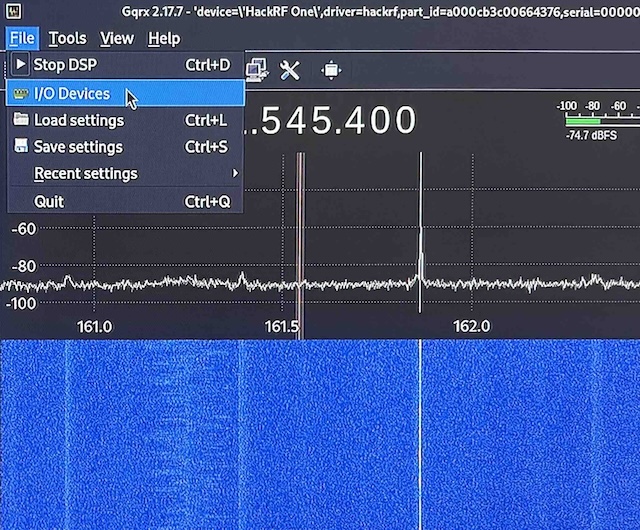Click the 162.0 frequency axis label
The height and width of the screenshot is (530, 640).
(471, 327)
